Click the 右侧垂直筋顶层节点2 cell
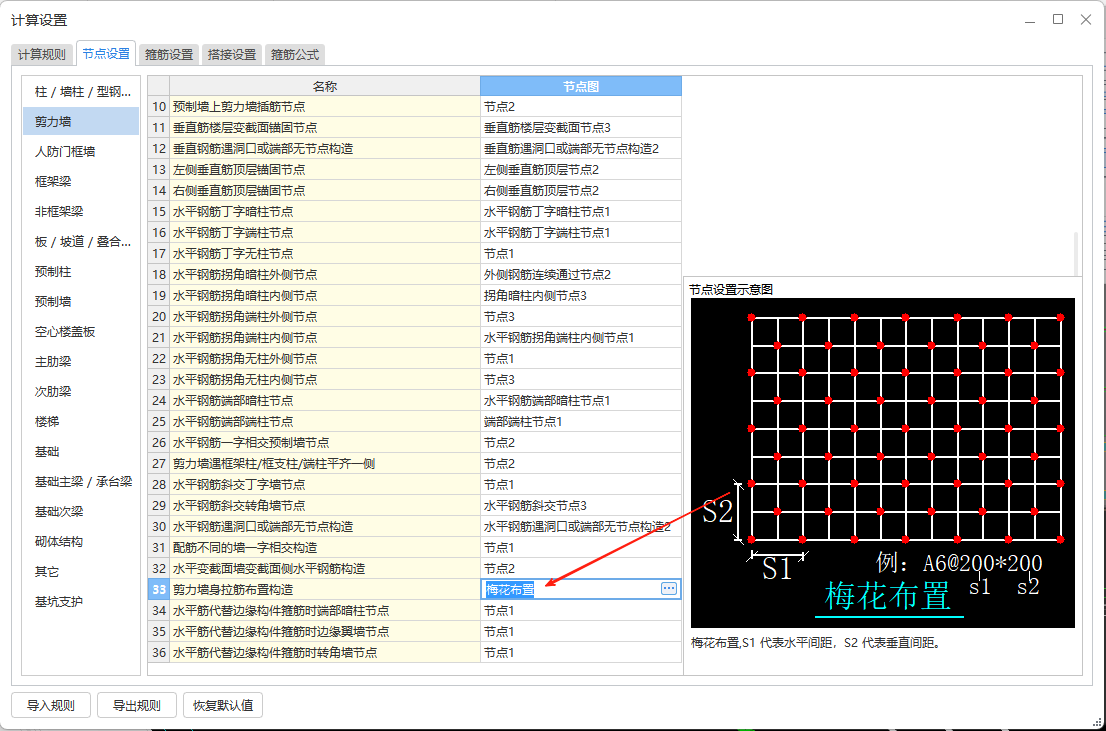Viewport: 1106px width, 731px height. 581,191
